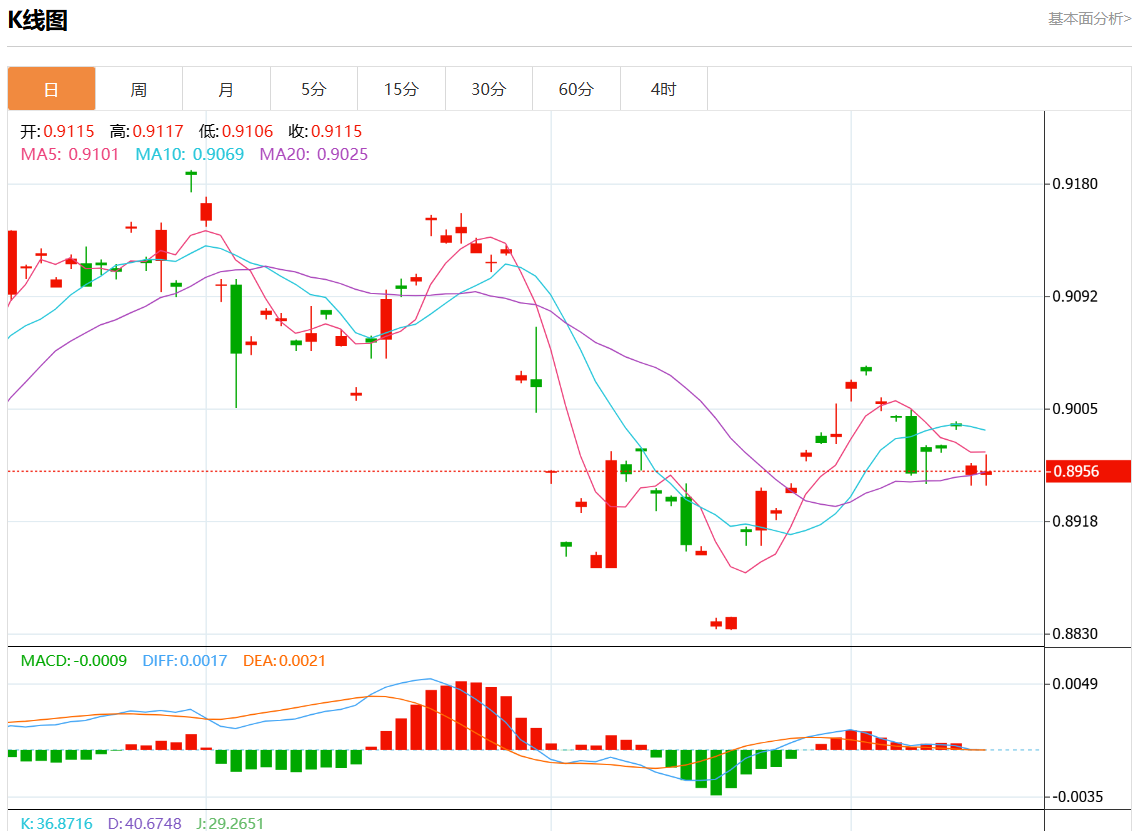Open the 60分 timeframe tab
1138x831 pixels.
(576, 89)
